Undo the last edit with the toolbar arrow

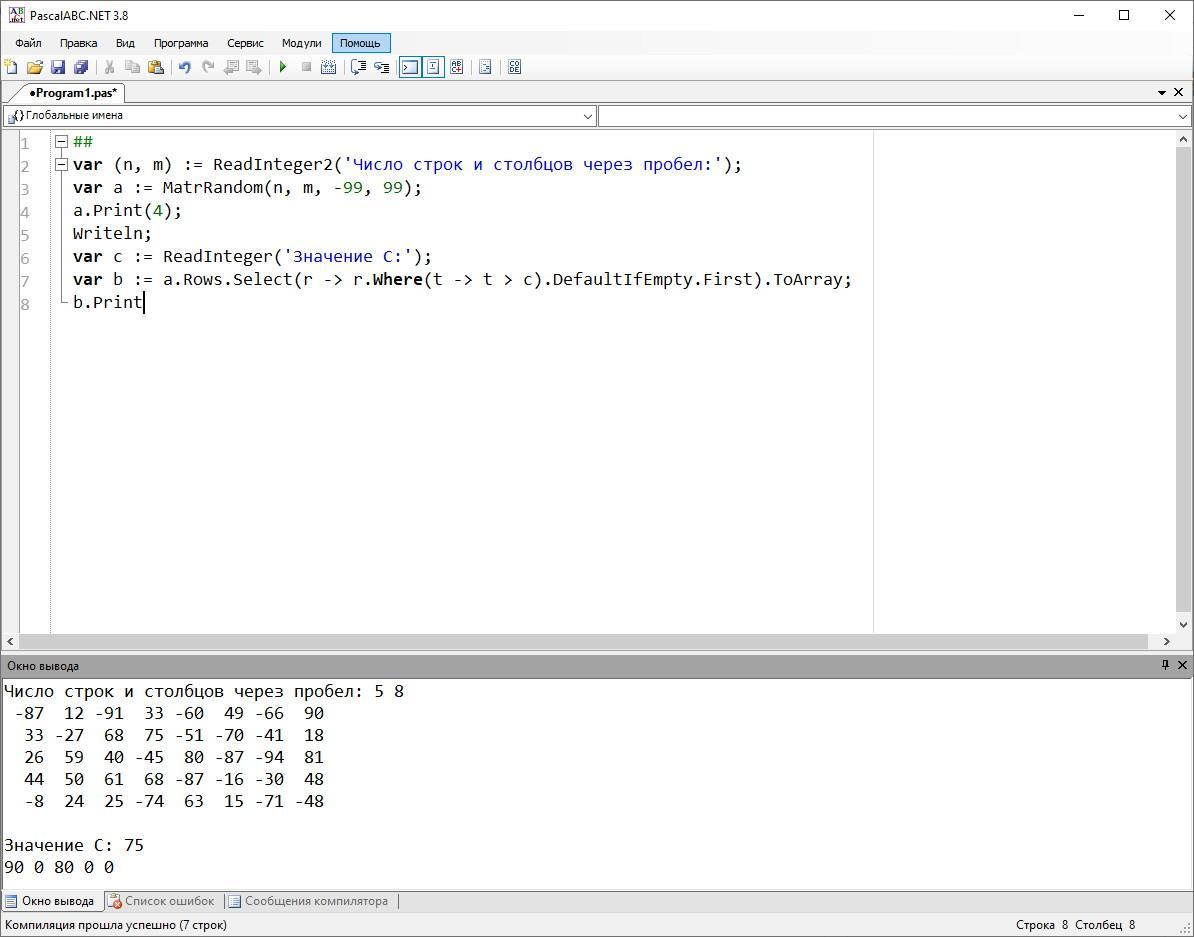184,67
